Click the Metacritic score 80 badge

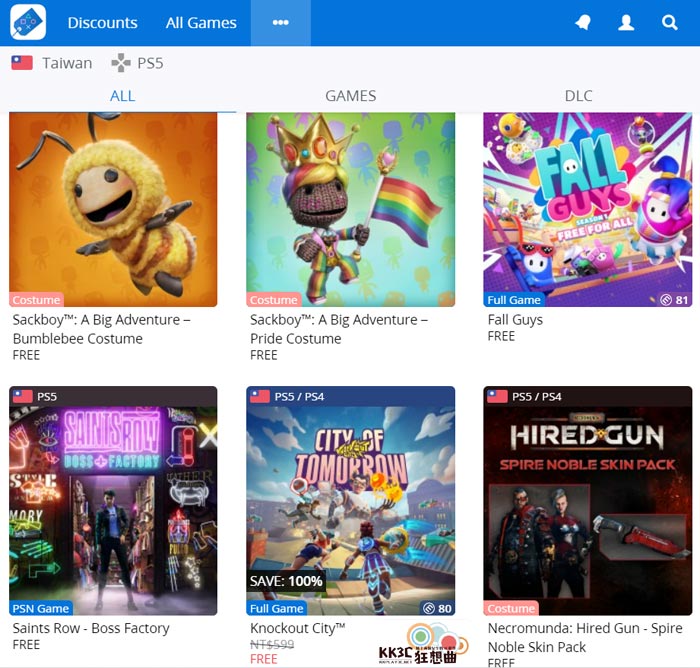pyautogui.click(x=438, y=608)
